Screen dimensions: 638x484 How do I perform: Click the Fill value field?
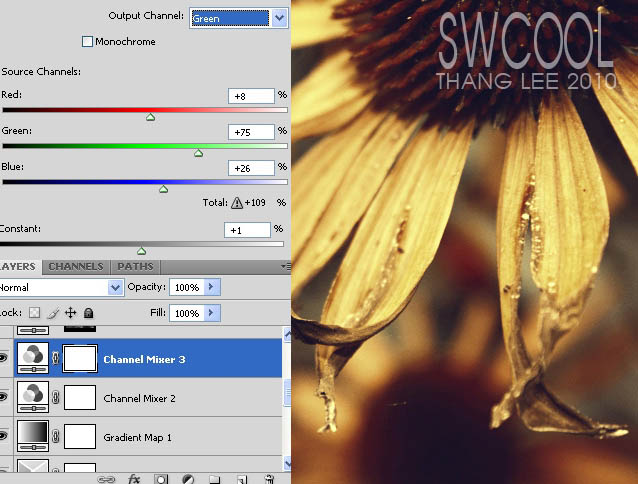187,313
